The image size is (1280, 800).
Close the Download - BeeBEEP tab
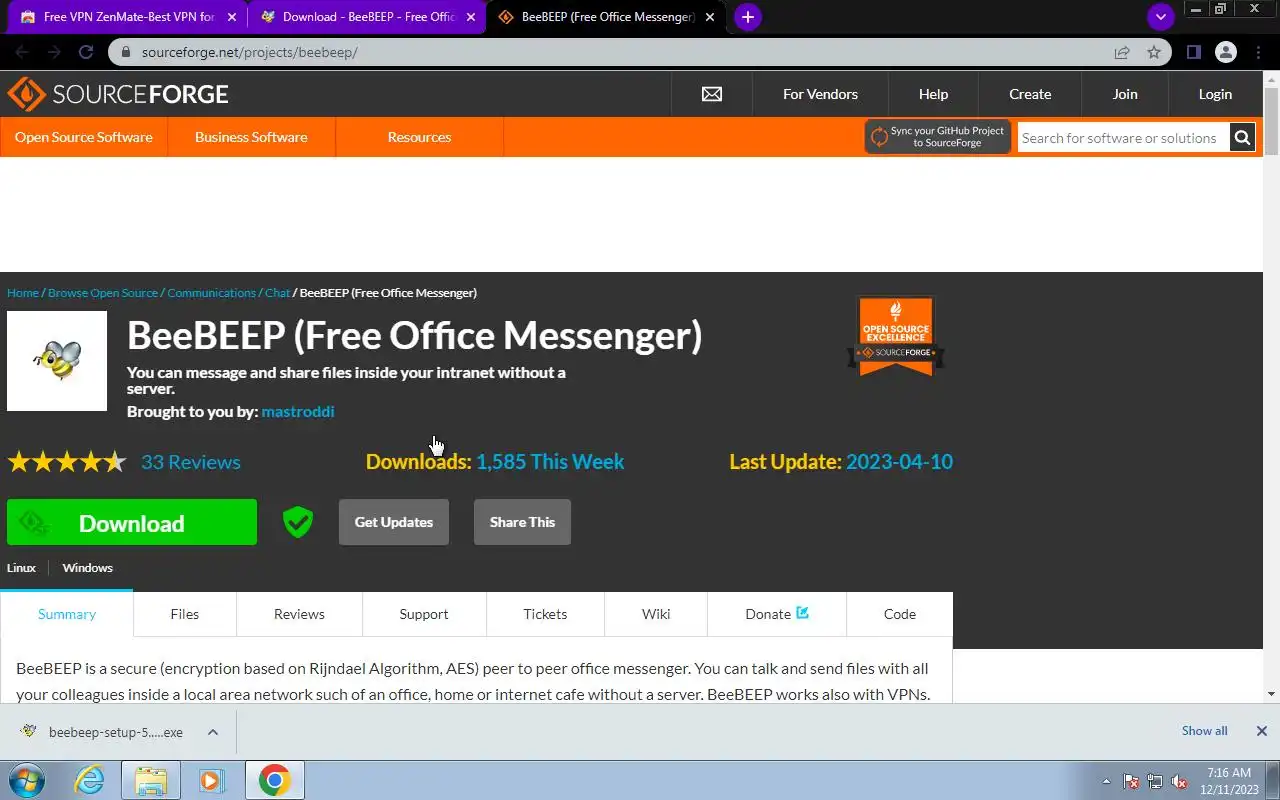471,17
